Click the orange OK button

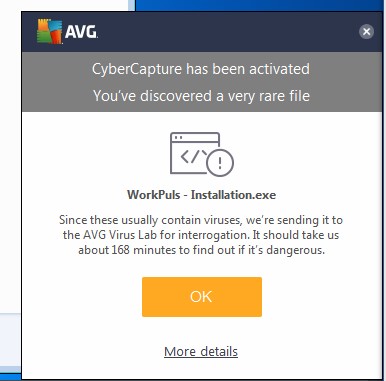202,297
